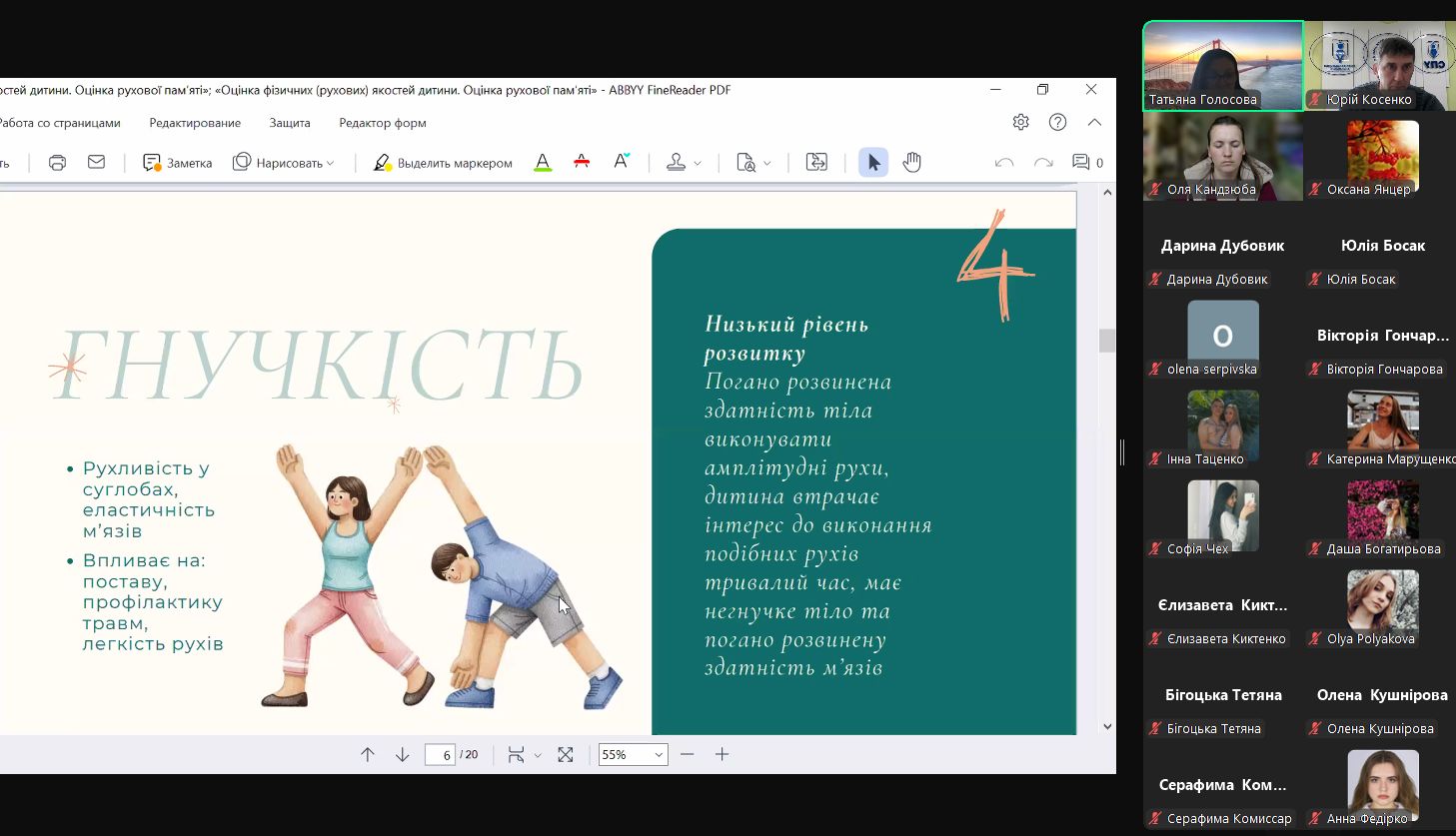
Task: Click the underline text markup icon
Action: [543, 162]
